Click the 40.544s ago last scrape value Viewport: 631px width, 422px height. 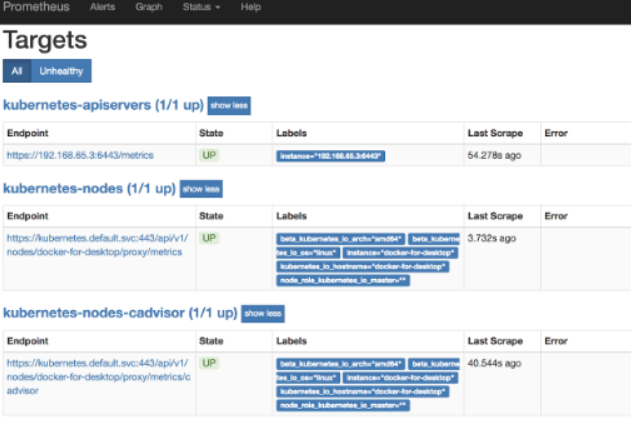494,363
